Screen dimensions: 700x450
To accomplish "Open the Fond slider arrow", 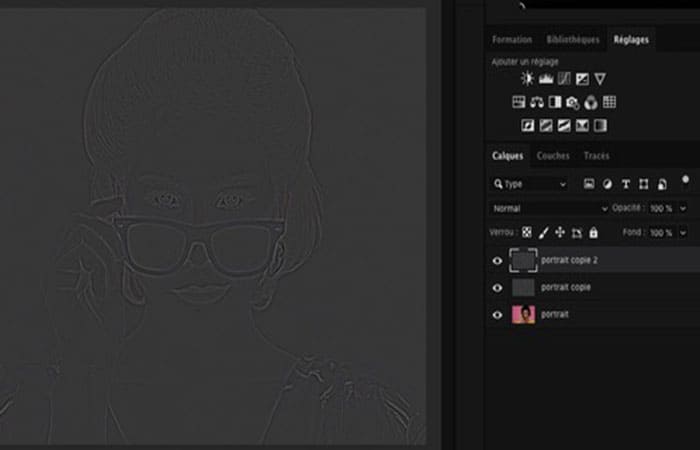I will tap(683, 233).
